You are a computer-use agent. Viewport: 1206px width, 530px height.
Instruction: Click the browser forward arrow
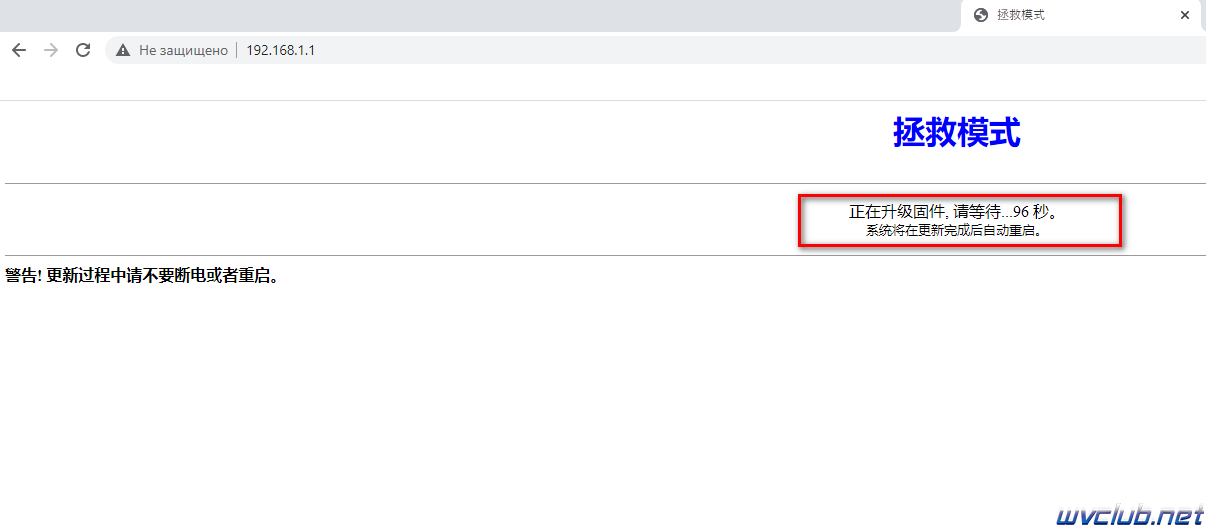[51, 50]
